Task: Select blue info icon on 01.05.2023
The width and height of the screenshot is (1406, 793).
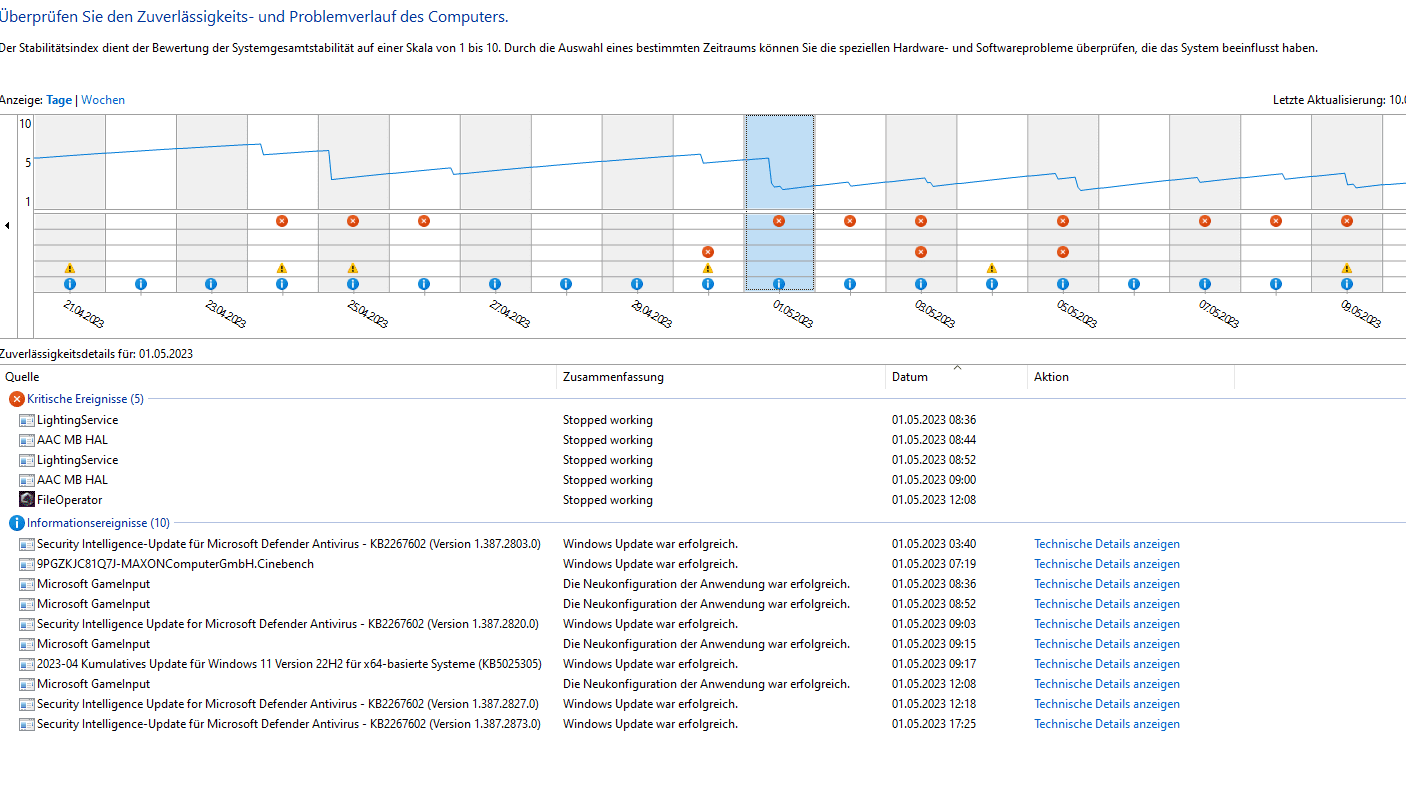Action: [779, 284]
